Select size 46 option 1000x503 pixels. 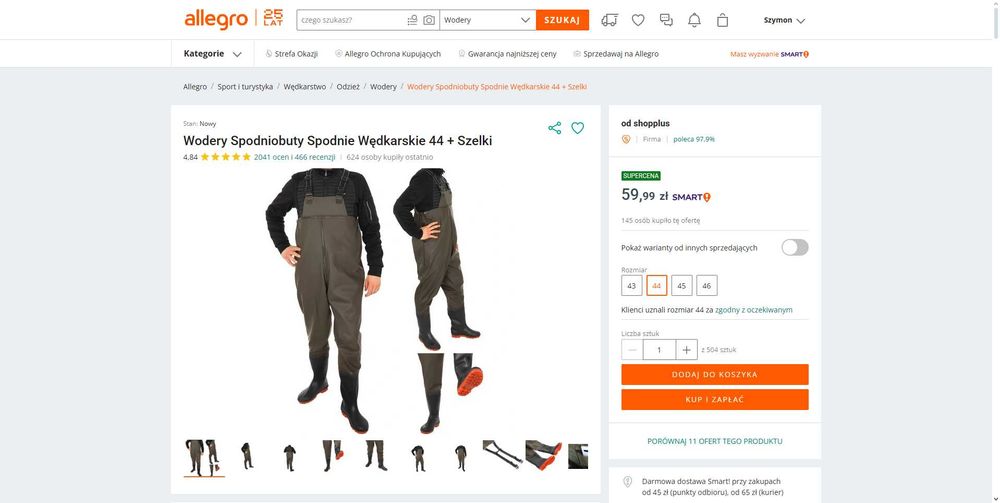coord(707,286)
